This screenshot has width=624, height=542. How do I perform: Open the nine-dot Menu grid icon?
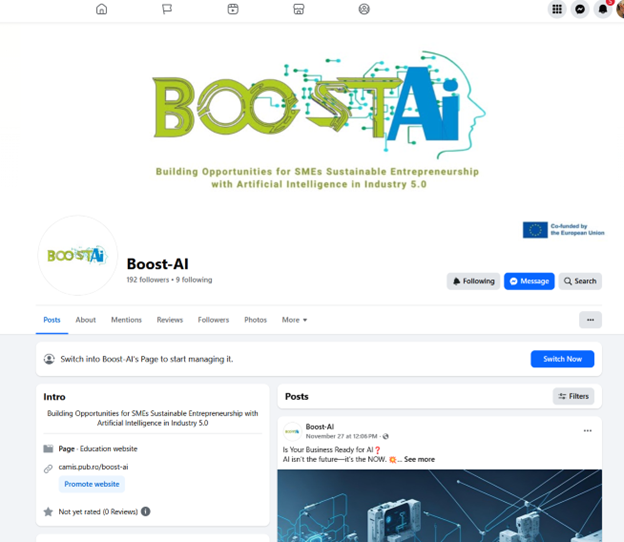coord(557,9)
